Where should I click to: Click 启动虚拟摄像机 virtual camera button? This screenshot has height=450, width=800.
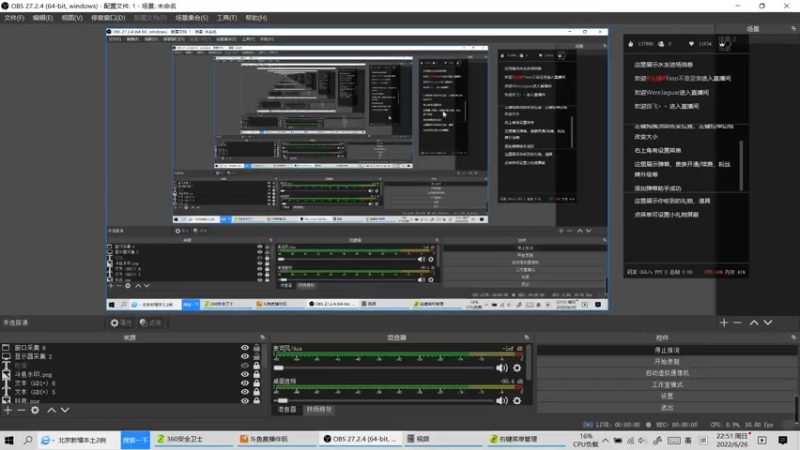[x=667, y=373]
